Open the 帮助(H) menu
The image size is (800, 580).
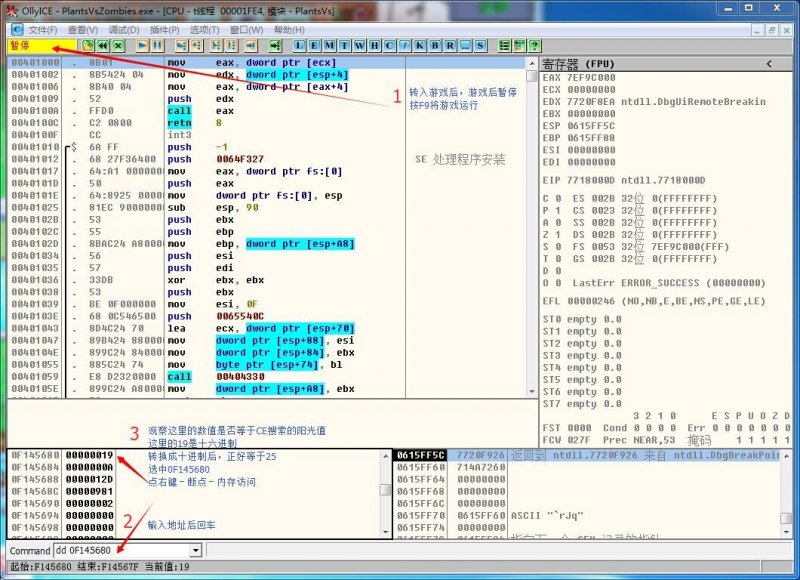(x=289, y=30)
